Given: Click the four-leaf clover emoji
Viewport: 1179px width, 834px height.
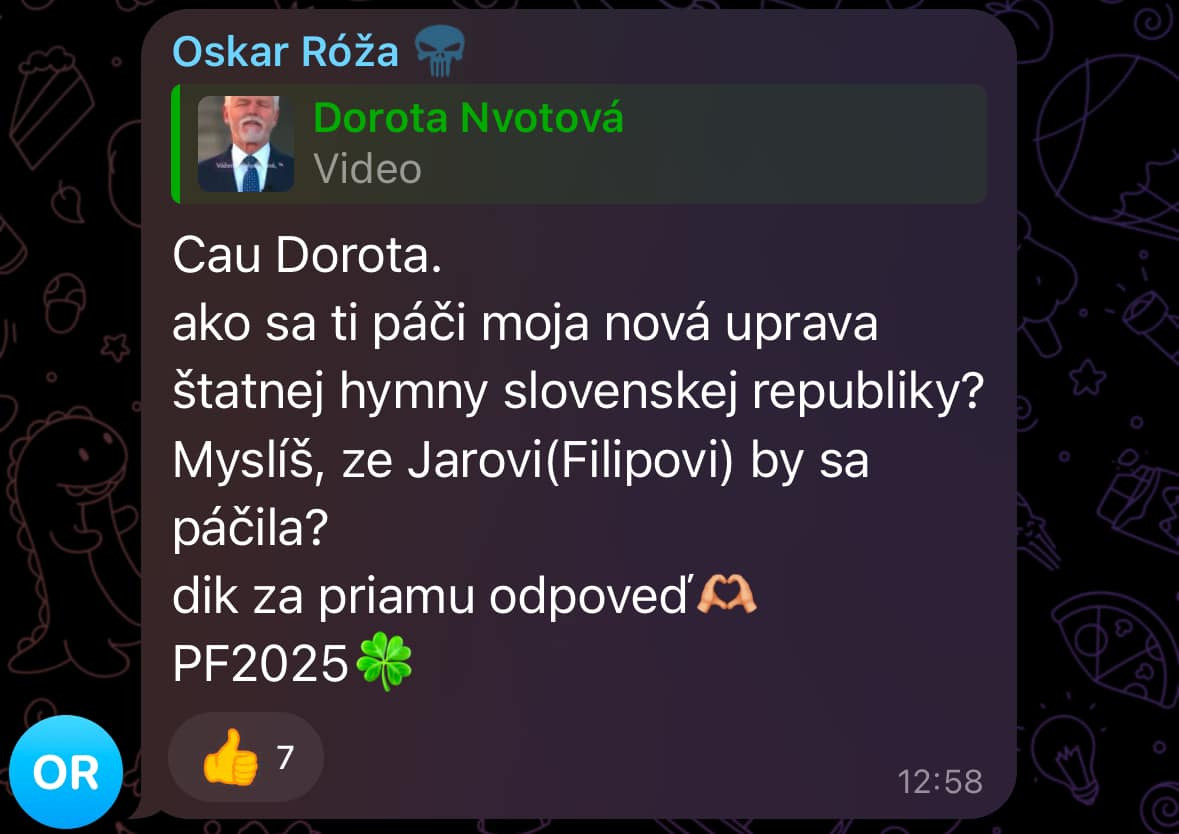Looking at the screenshot, I should pyautogui.click(x=384, y=661).
